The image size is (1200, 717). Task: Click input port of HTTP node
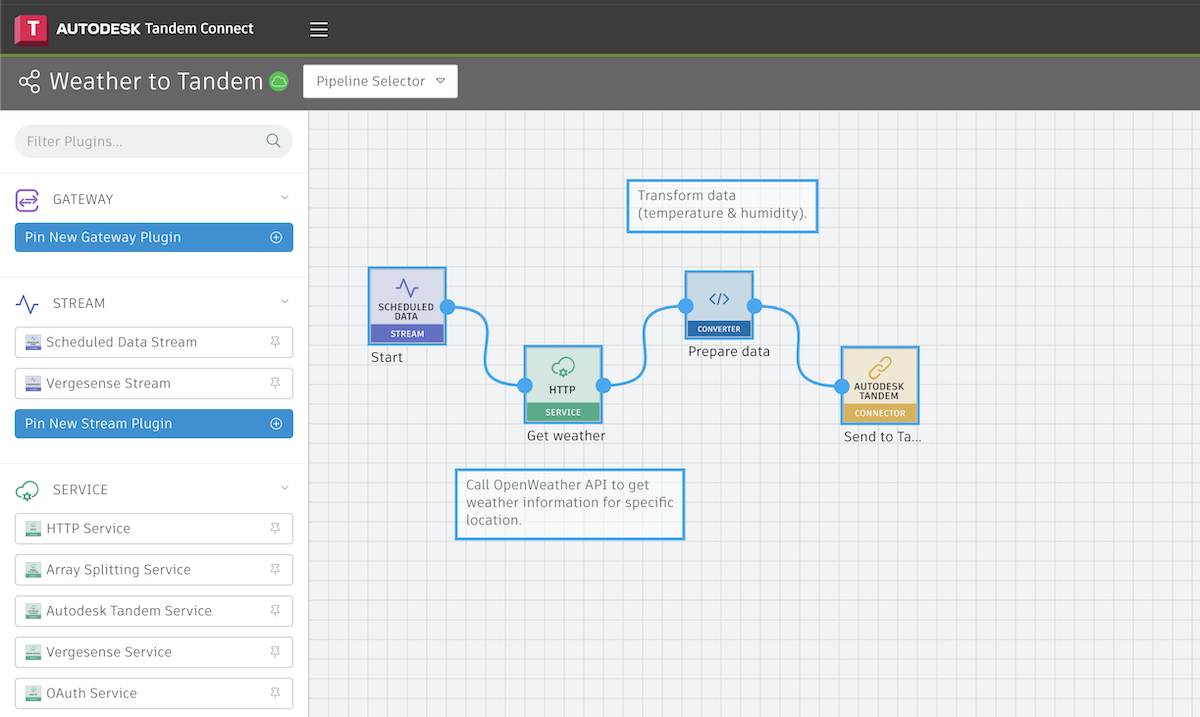tap(524, 385)
